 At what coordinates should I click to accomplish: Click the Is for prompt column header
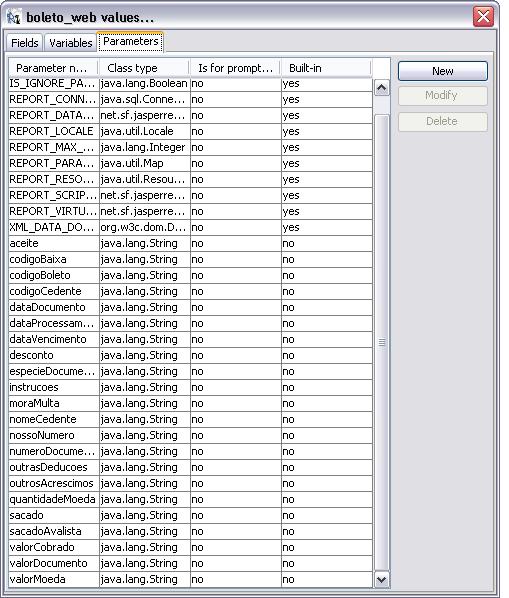click(x=235, y=68)
